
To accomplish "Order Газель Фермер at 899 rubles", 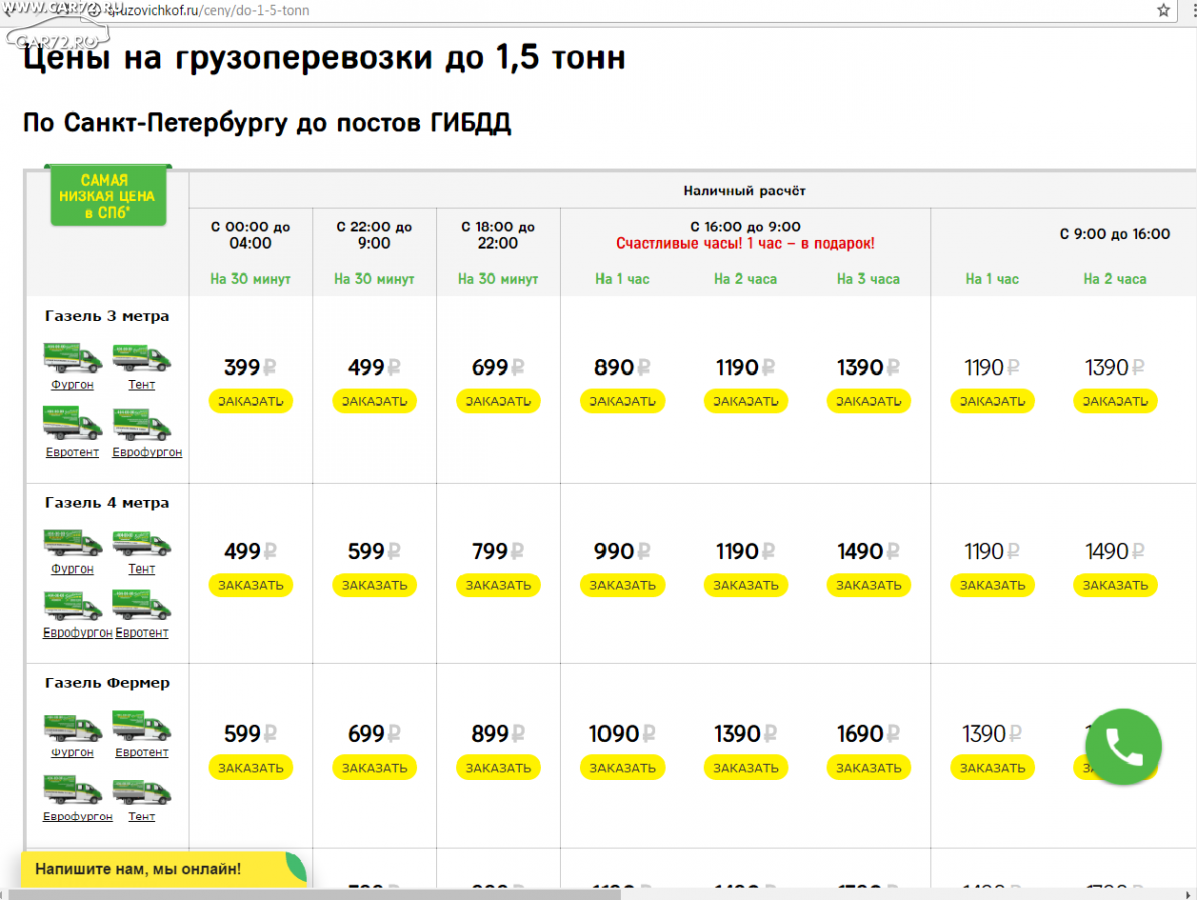I will click(x=498, y=768).
